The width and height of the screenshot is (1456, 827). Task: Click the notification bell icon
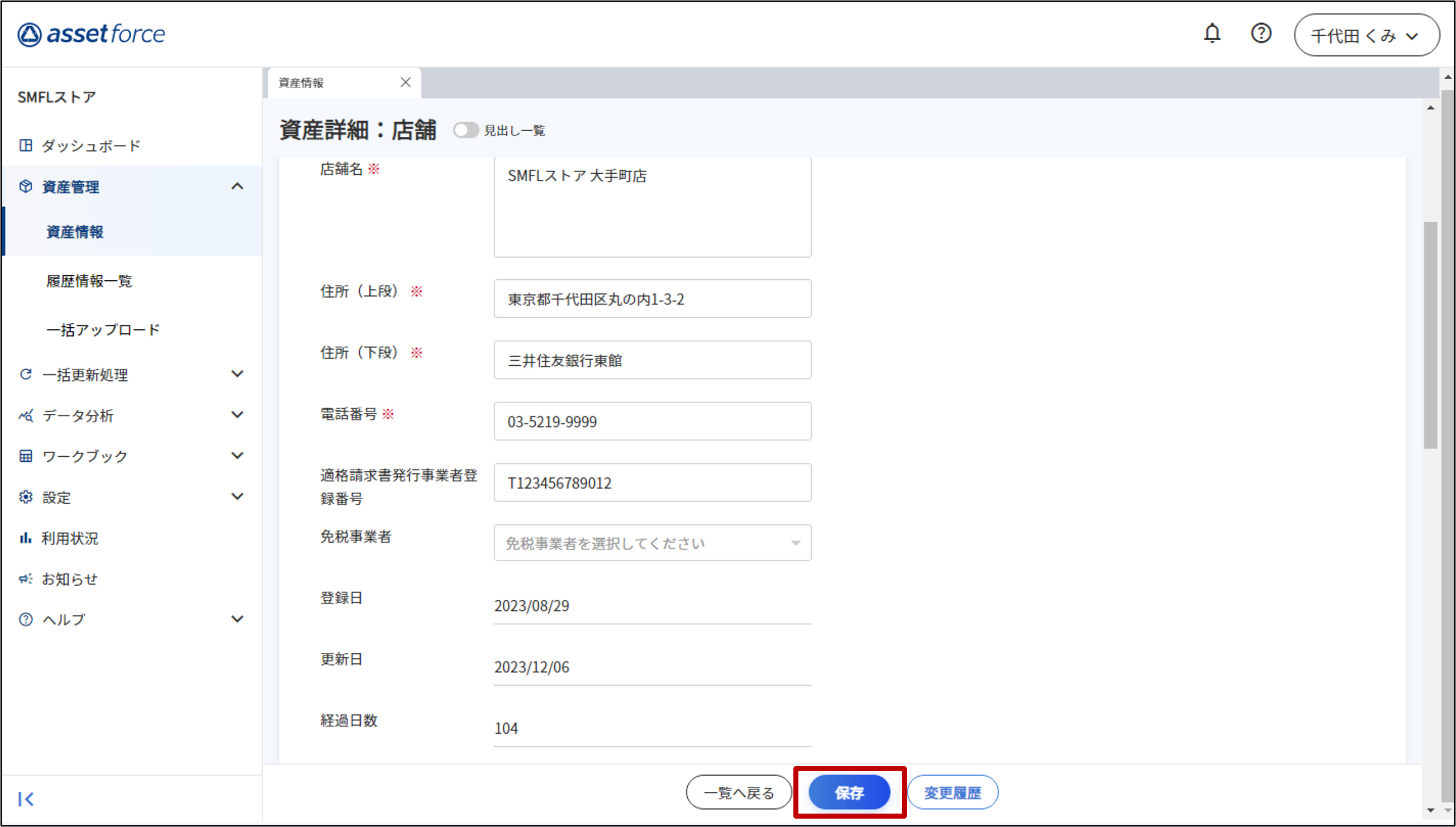[1212, 34]
